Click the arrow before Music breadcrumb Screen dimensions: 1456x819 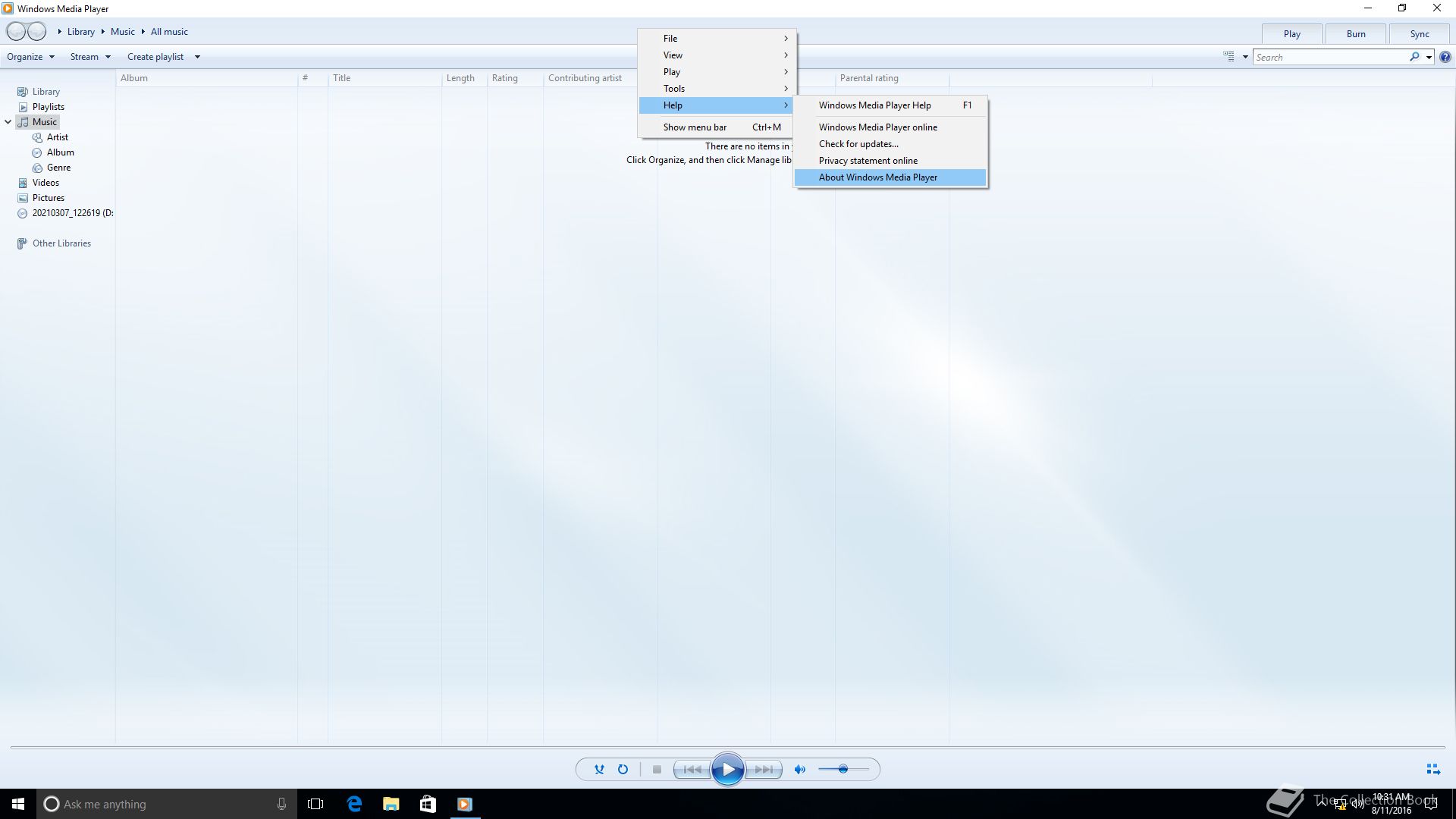[102, 32]
